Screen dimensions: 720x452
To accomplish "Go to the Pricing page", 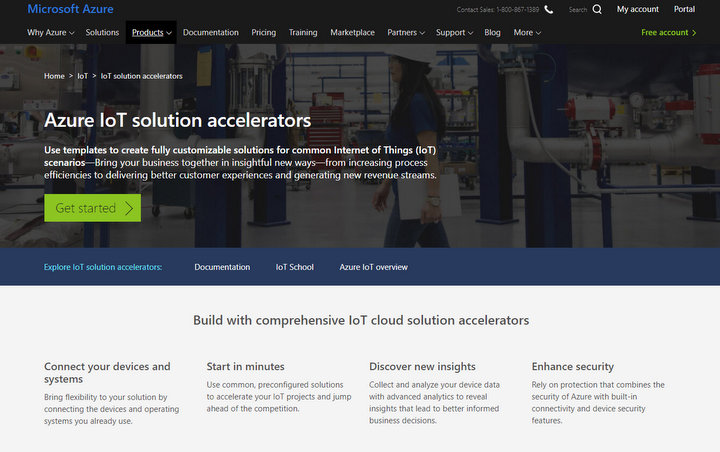I will pos(264,33).
